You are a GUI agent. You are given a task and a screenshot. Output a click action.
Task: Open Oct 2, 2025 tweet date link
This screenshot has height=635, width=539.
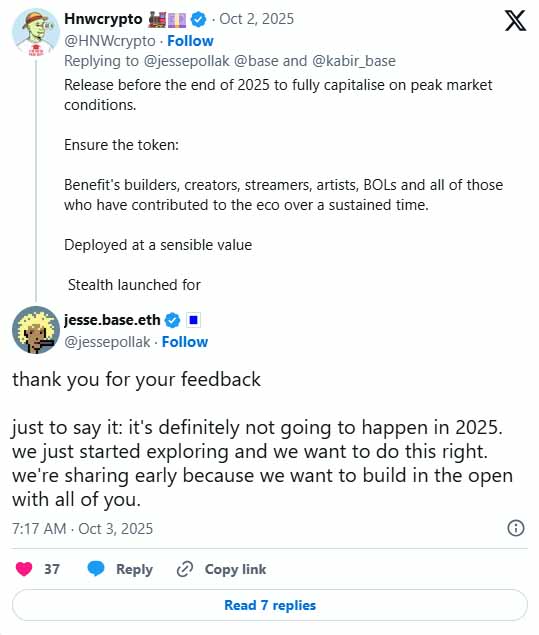[x=257, y=19]
